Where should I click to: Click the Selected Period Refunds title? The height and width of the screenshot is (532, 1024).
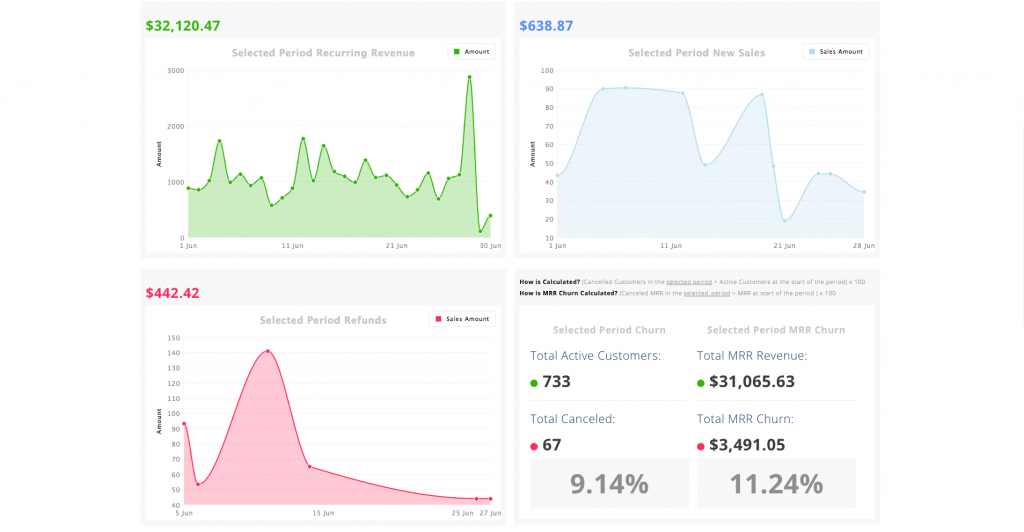point(323,320)
